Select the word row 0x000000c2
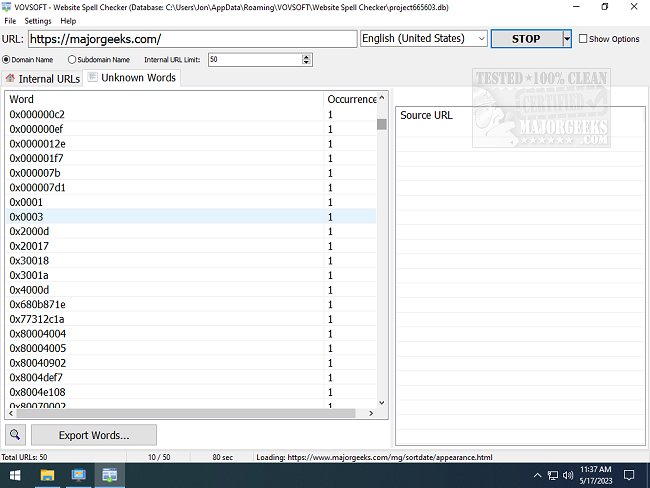This screenshot has width=650, height=488. [x=191, y=114]
